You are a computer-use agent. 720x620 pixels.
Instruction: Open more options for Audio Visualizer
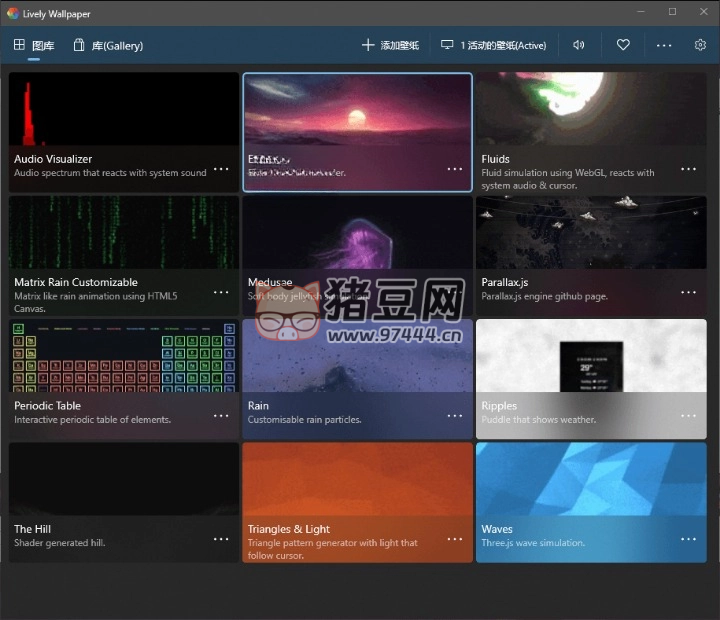[221, 169]
